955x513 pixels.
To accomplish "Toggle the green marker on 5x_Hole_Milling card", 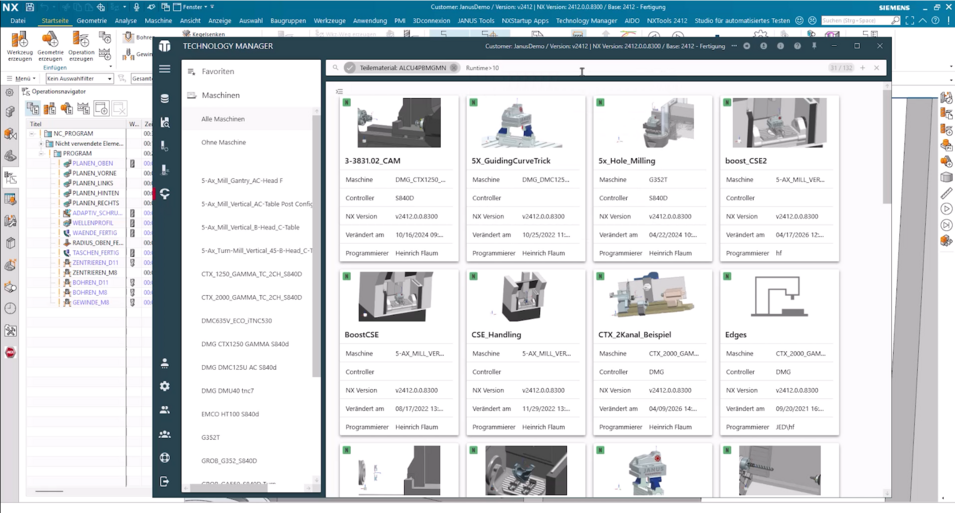I will [x=600, y=102].
